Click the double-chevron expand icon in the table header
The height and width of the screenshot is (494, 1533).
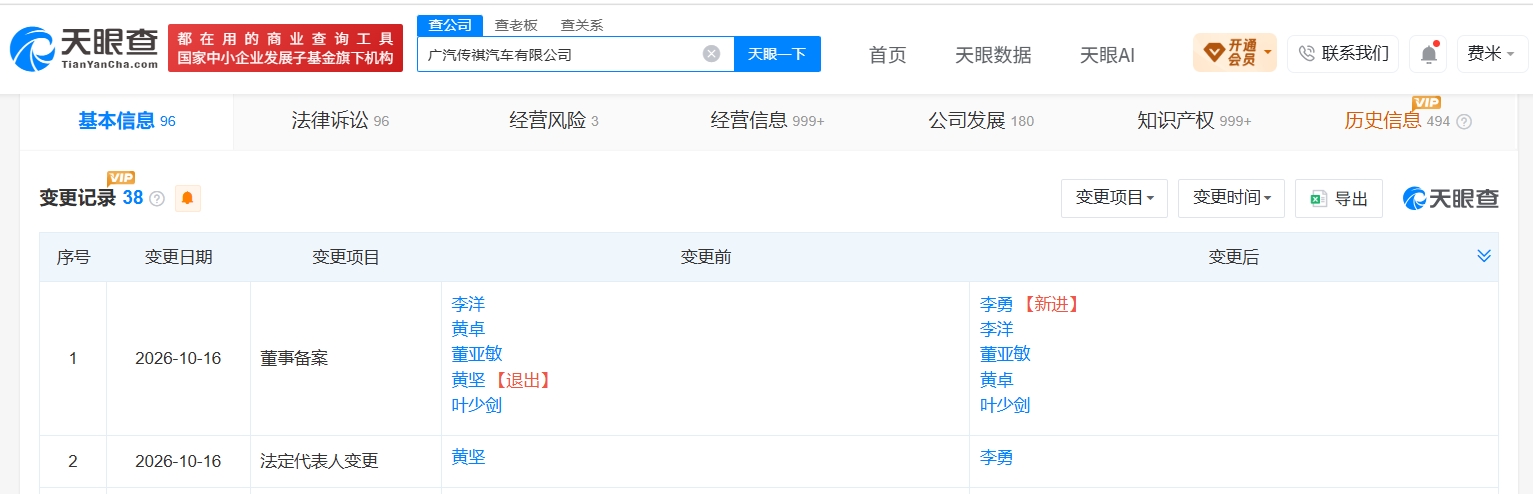pyautogui.click(x=1484, y=257)
